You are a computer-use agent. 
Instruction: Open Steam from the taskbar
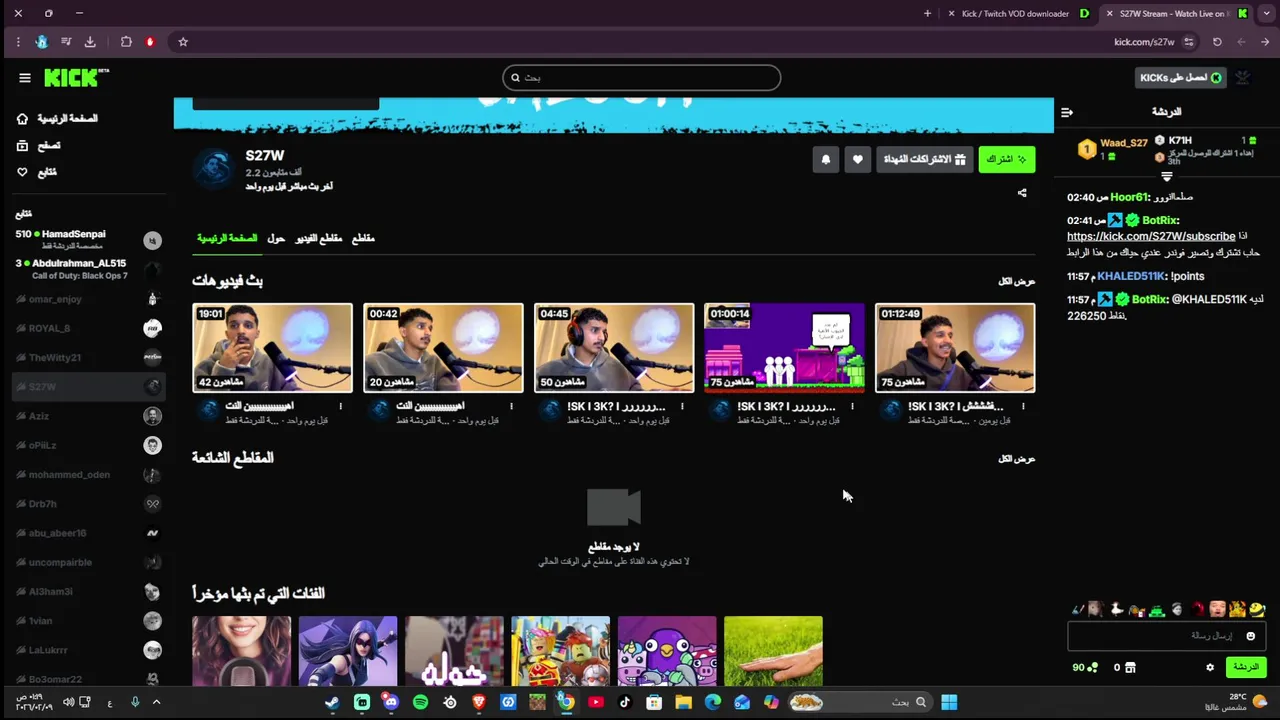(x=332, y=702)
